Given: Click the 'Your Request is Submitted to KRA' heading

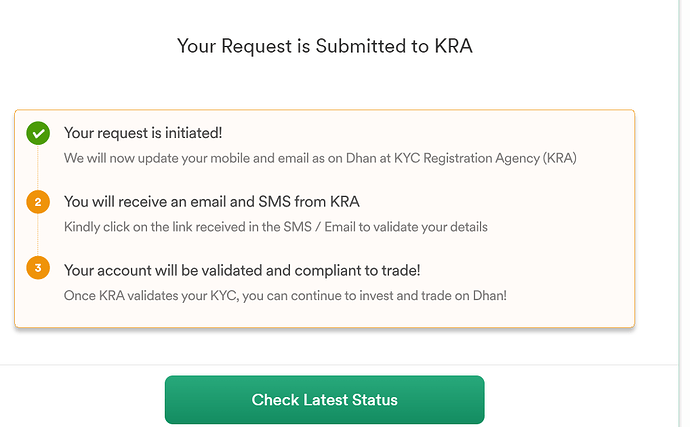Looking at the screenshot, I should point(324,46).
